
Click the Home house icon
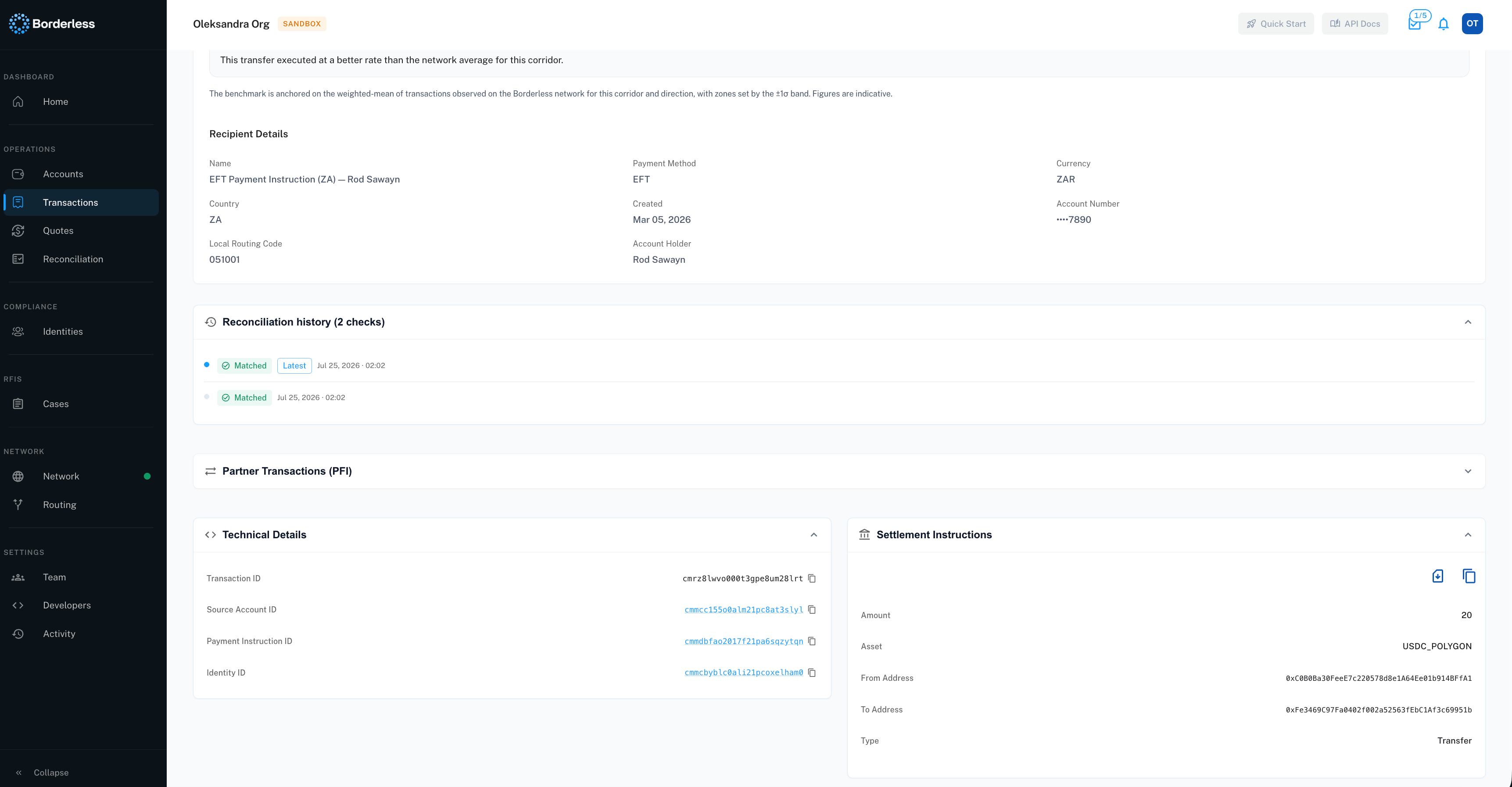pos(18,101)
